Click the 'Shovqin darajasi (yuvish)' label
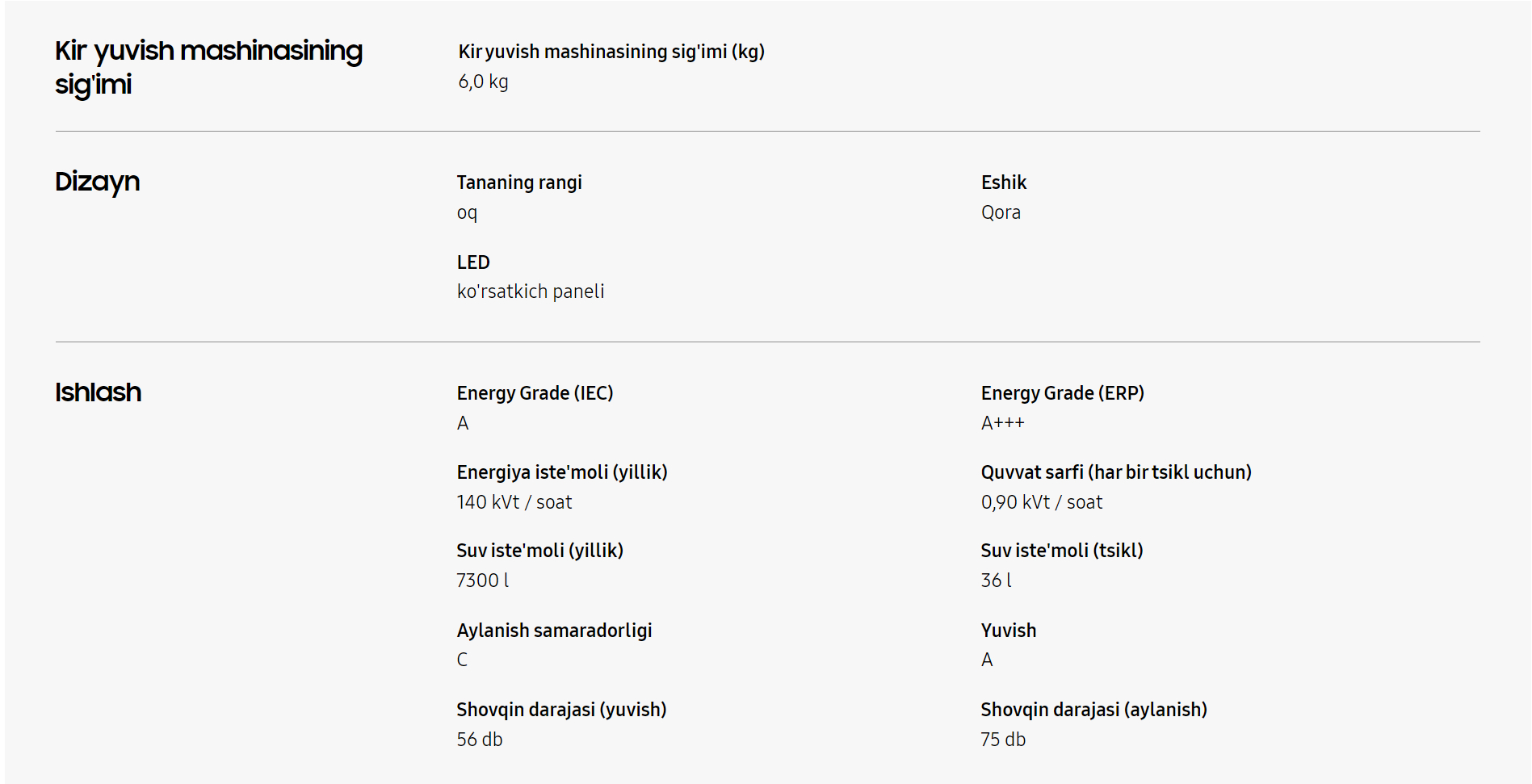This screenshot has height=784, width=1532. pos(561,710)
